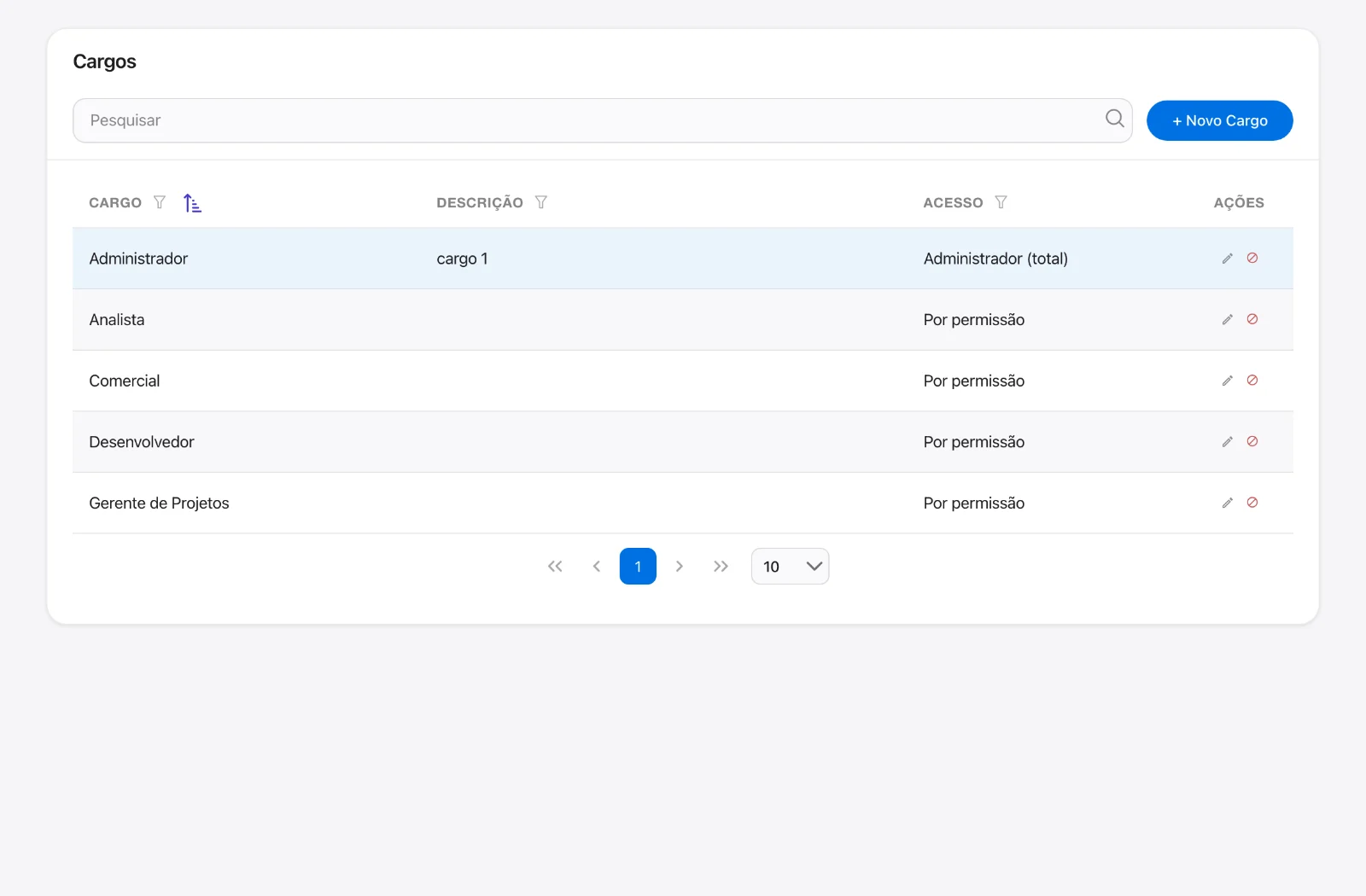The width and height of the screenshot is (1366, 896).
Task: Open the Cargo column filter icon
Action: point(160,202)
